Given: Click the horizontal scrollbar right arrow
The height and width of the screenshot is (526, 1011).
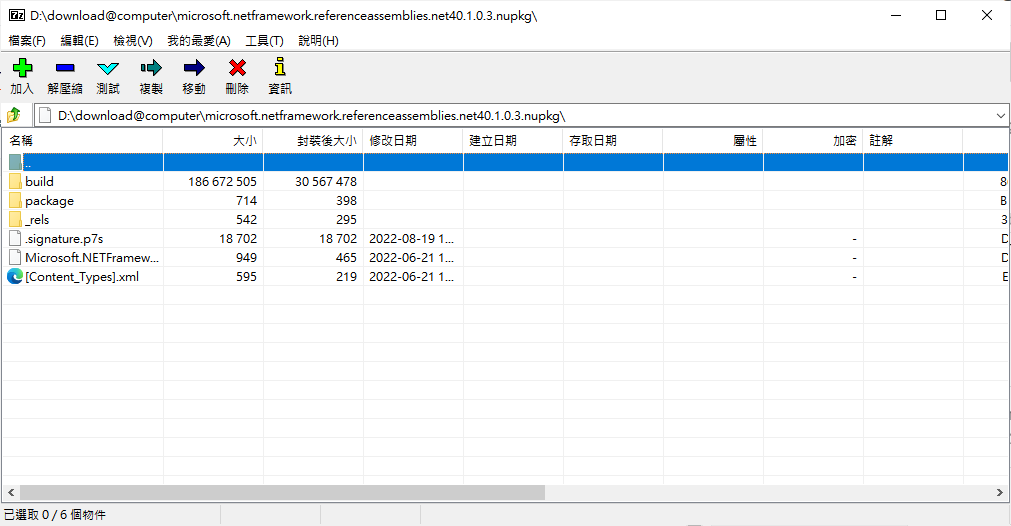Looking at the screenshot, I should click(x=1002, y=493).
